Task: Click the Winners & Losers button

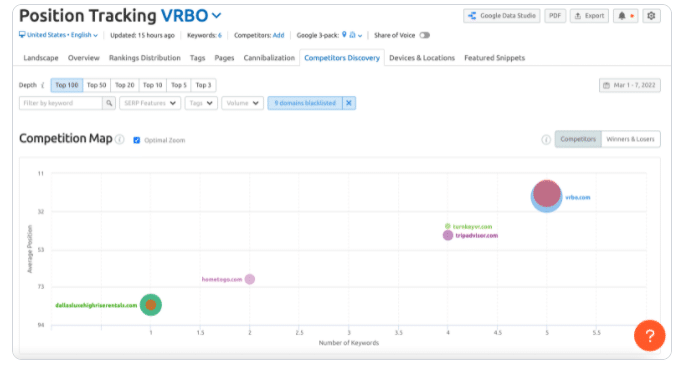Action: 630,139
